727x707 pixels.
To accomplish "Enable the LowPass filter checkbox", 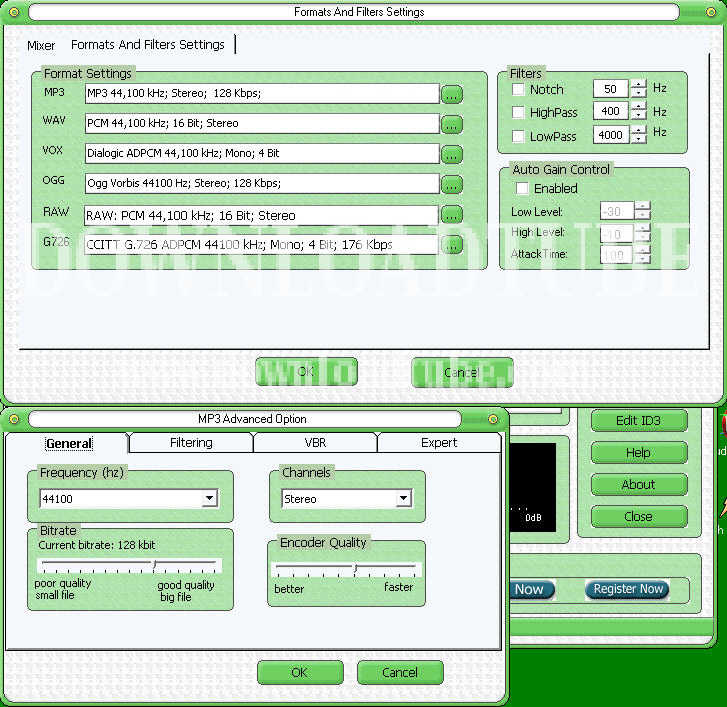I will [518, 136].
